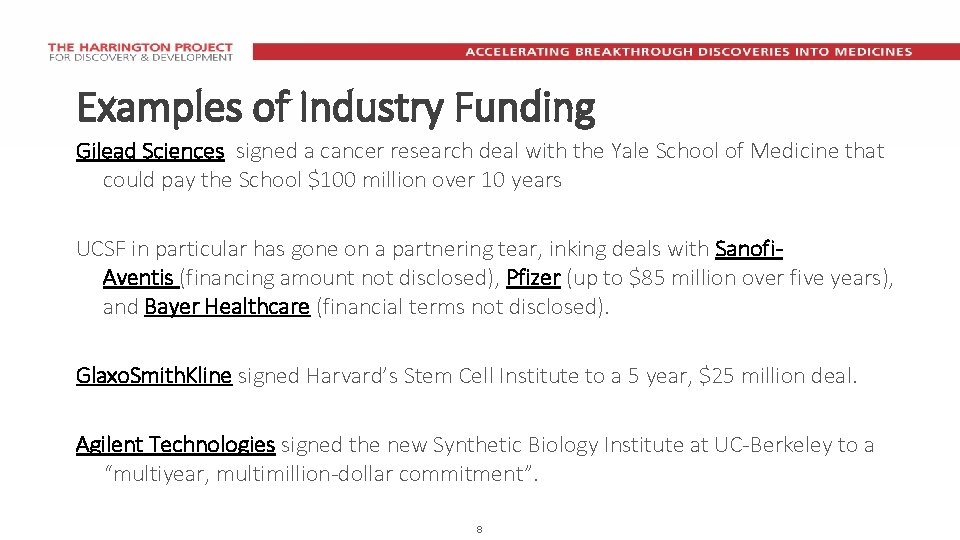Open the Bayer Healthcare link

point(227,307)
